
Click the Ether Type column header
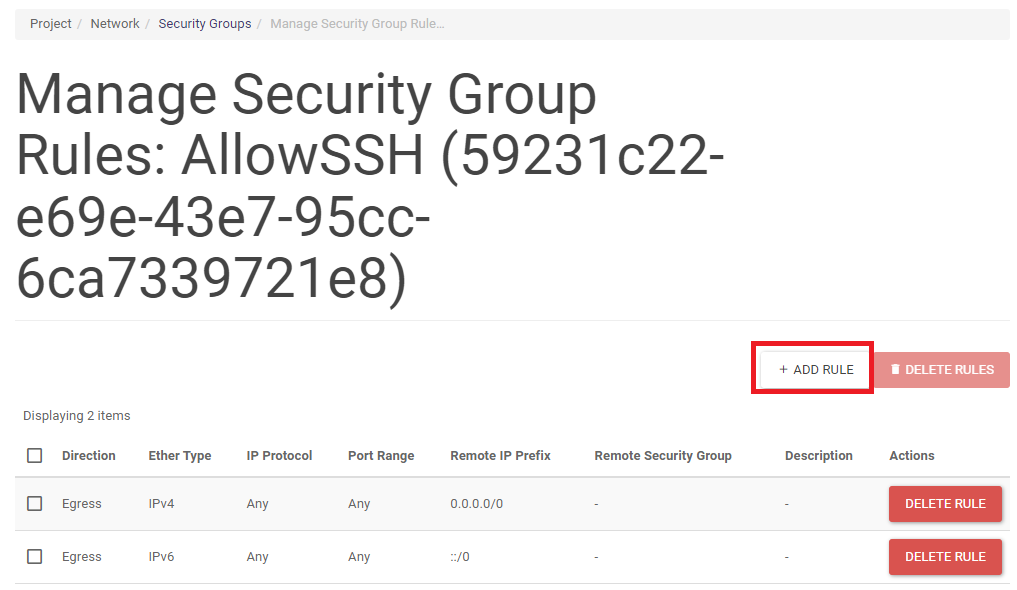pyautogui.click(x=180, y=456)
